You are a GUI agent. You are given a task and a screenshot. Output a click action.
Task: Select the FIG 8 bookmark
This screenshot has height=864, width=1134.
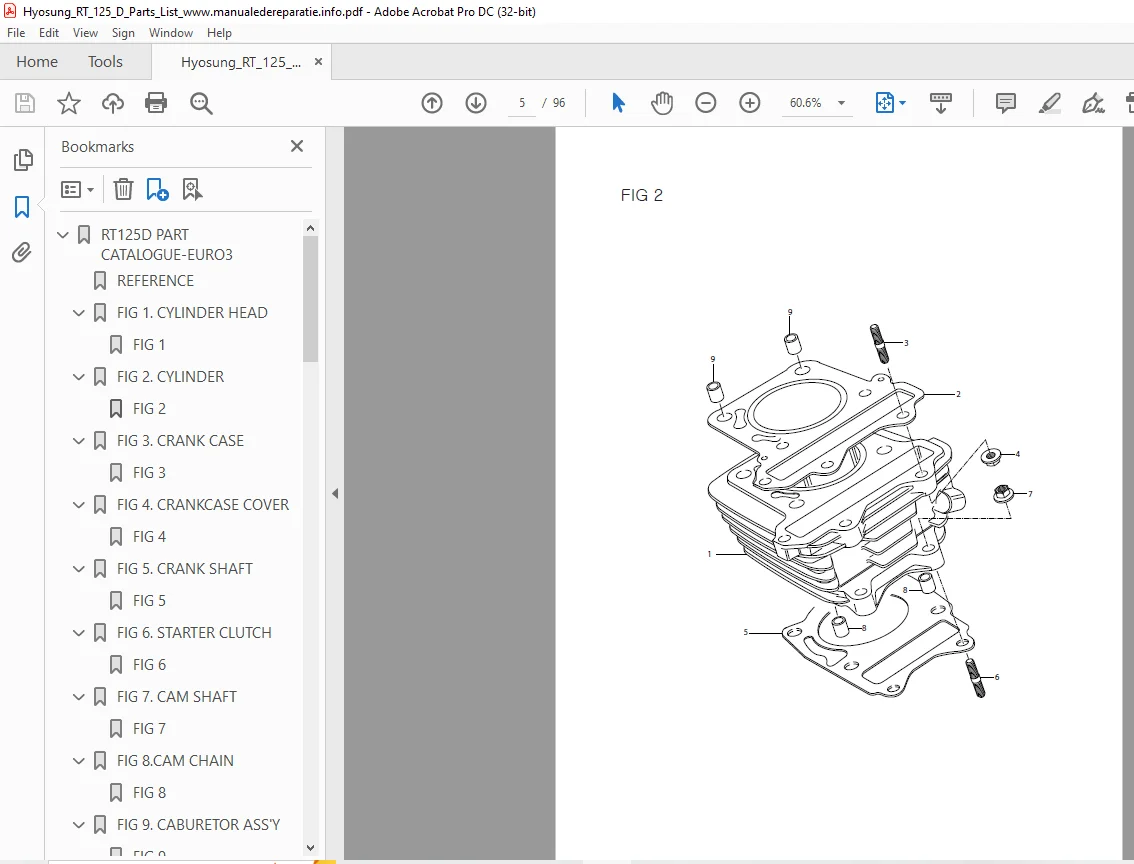click(149, 792)
